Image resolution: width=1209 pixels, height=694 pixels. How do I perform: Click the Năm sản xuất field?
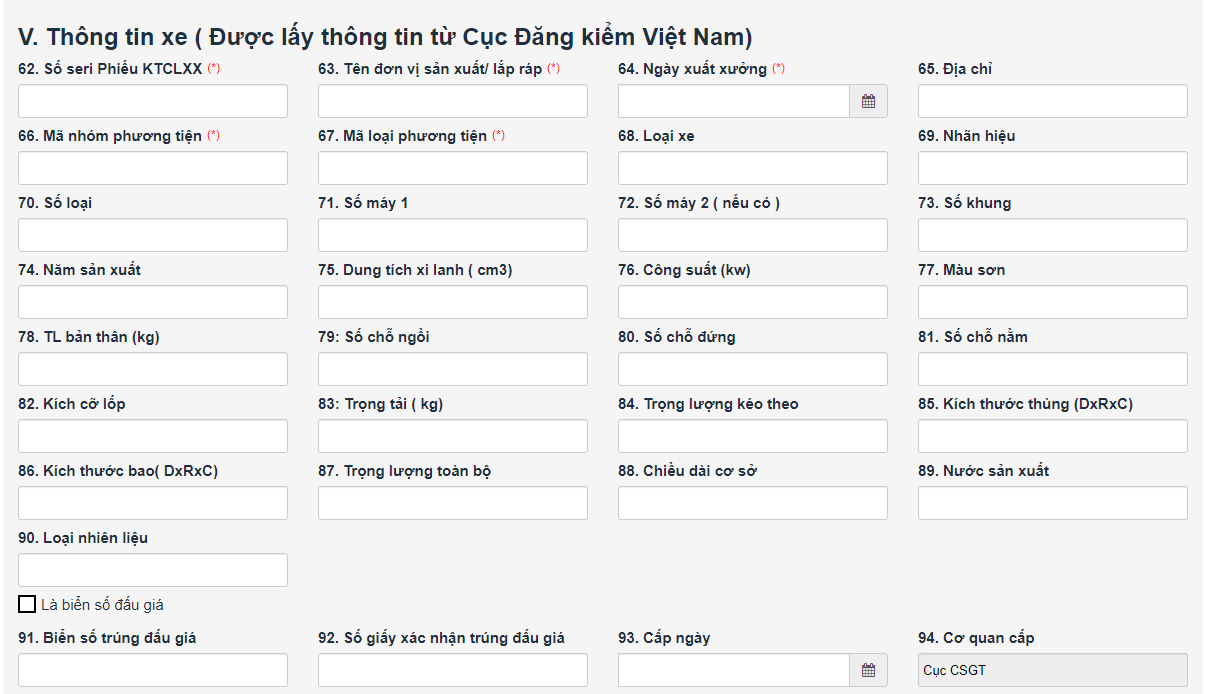pyautogui.click(x=153, y=302)
